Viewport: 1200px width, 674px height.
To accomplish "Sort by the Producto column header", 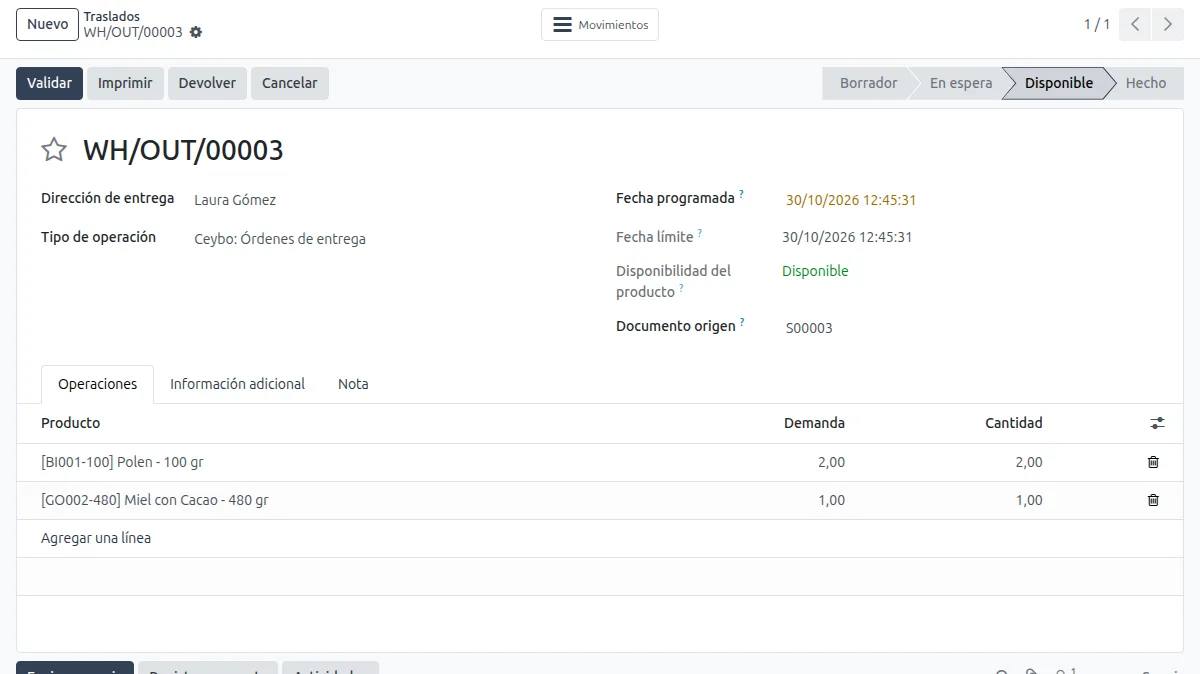I will (71, 423).
